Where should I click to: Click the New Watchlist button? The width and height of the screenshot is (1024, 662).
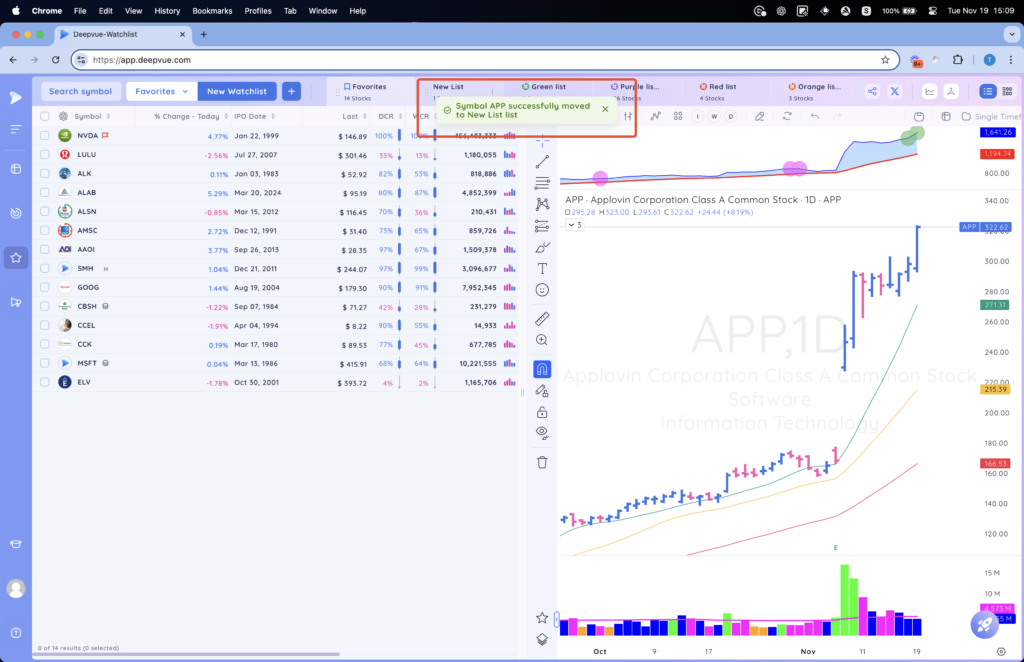236,91
